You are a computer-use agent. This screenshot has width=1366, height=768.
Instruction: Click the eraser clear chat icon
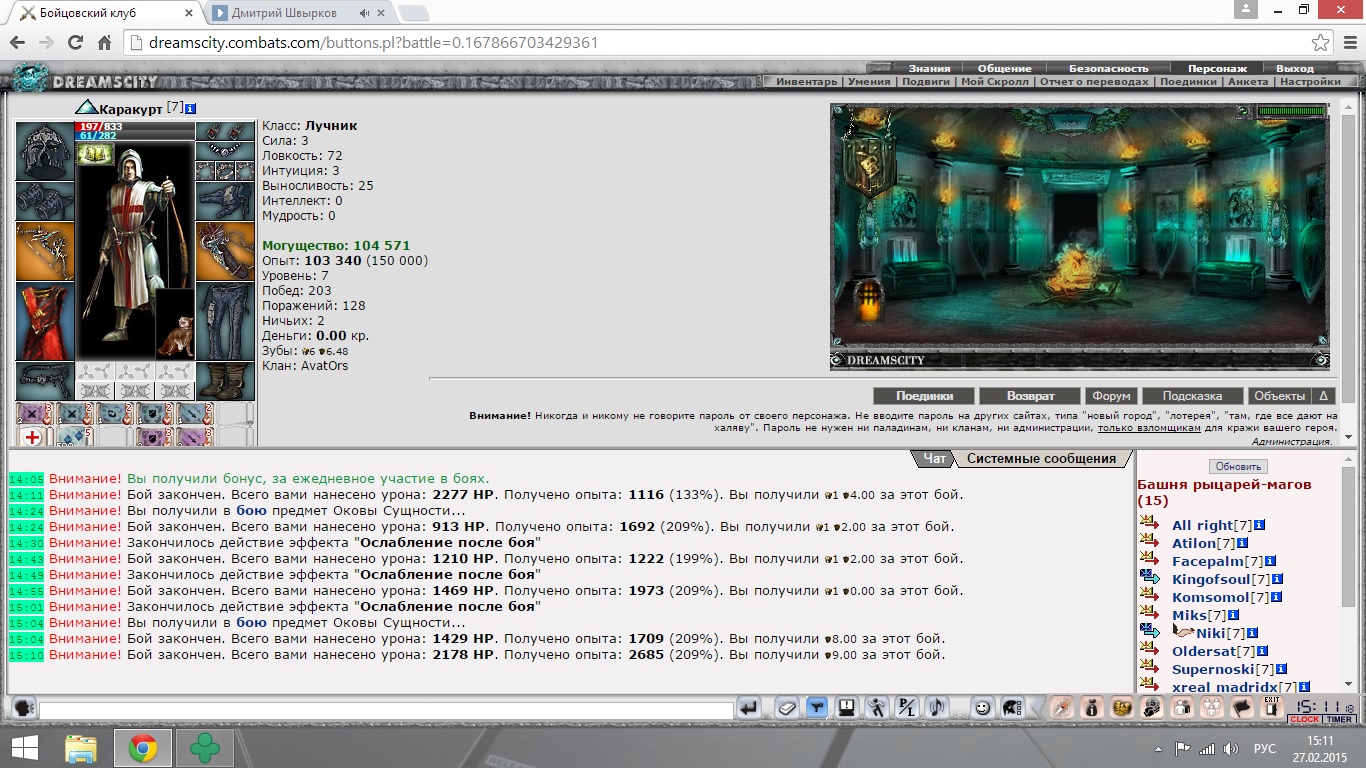(787, 708)
